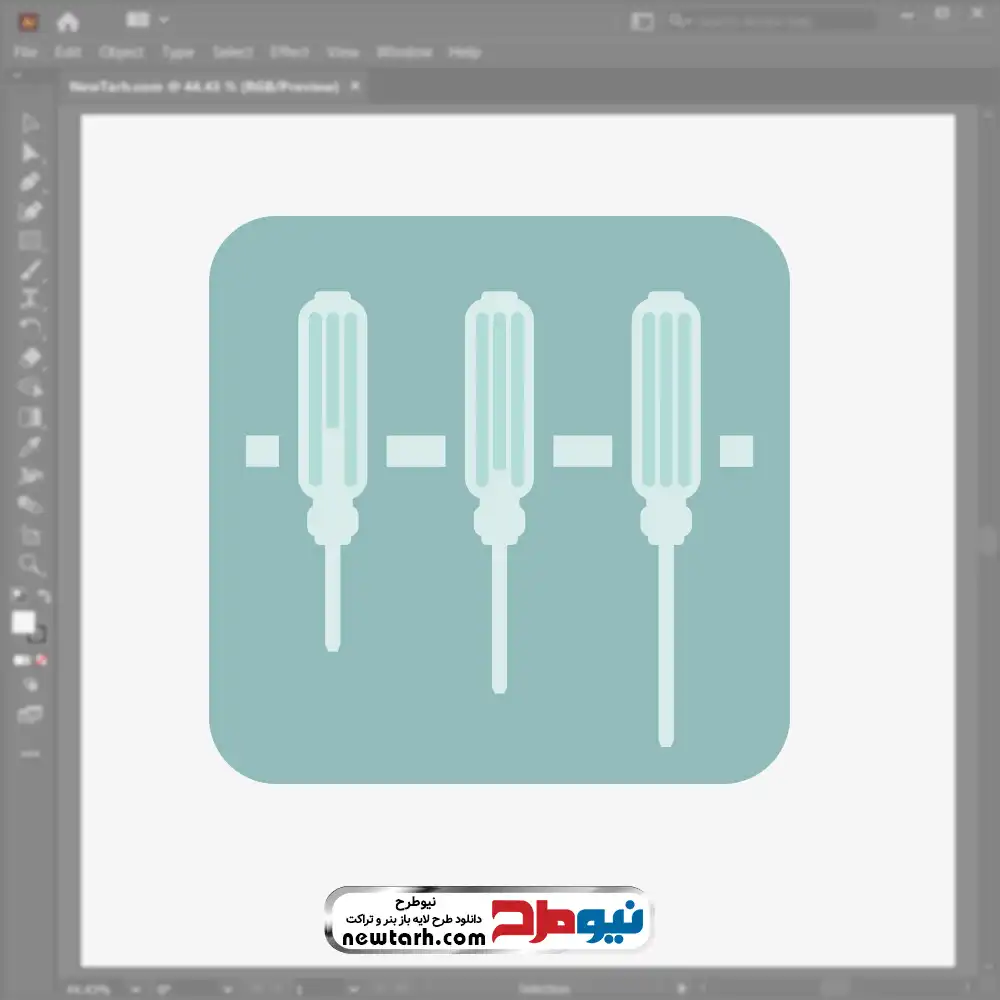
Task: Activate the Eyedropper tool
Action: (30, 446)
